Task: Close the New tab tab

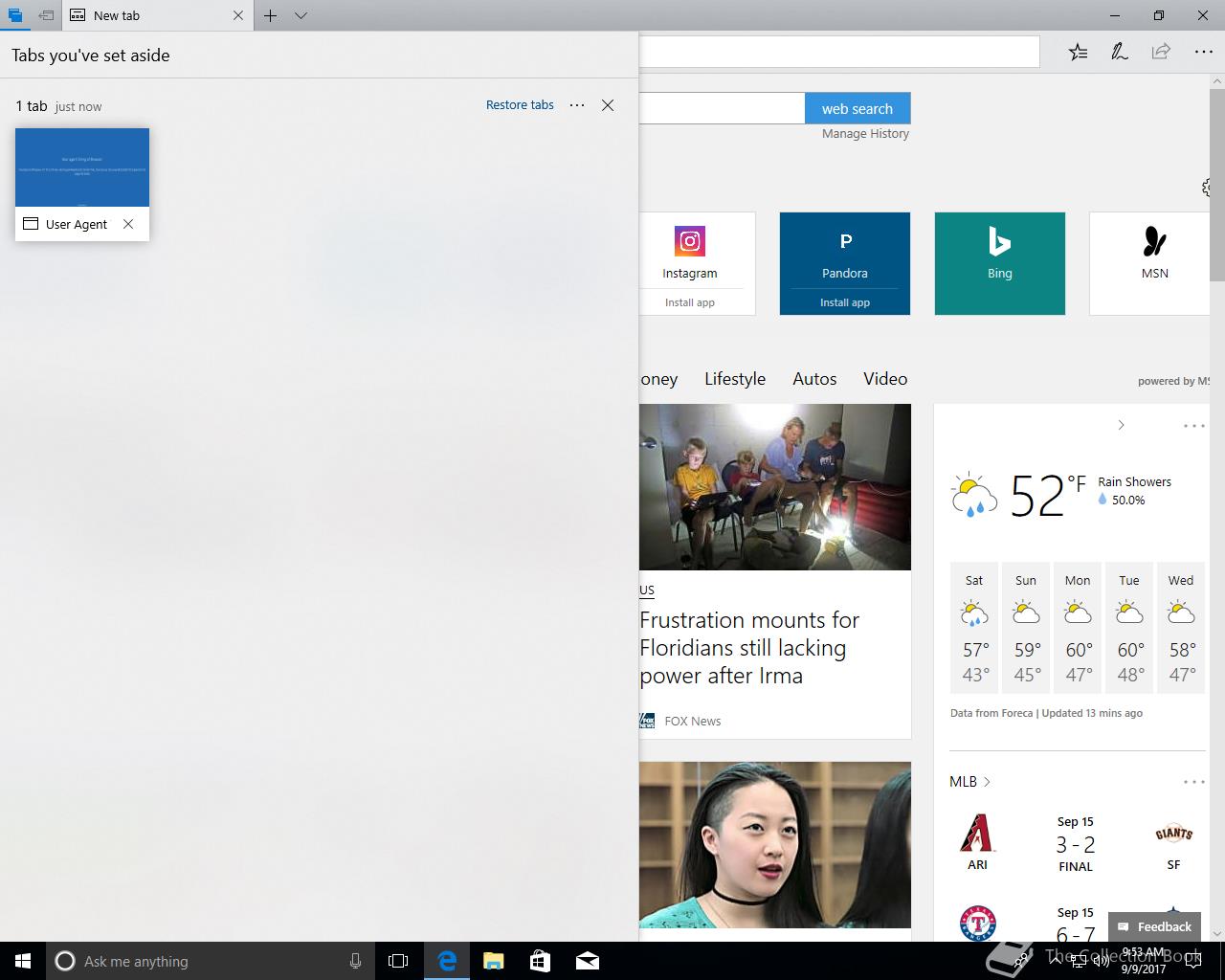Action: point(238,15)
